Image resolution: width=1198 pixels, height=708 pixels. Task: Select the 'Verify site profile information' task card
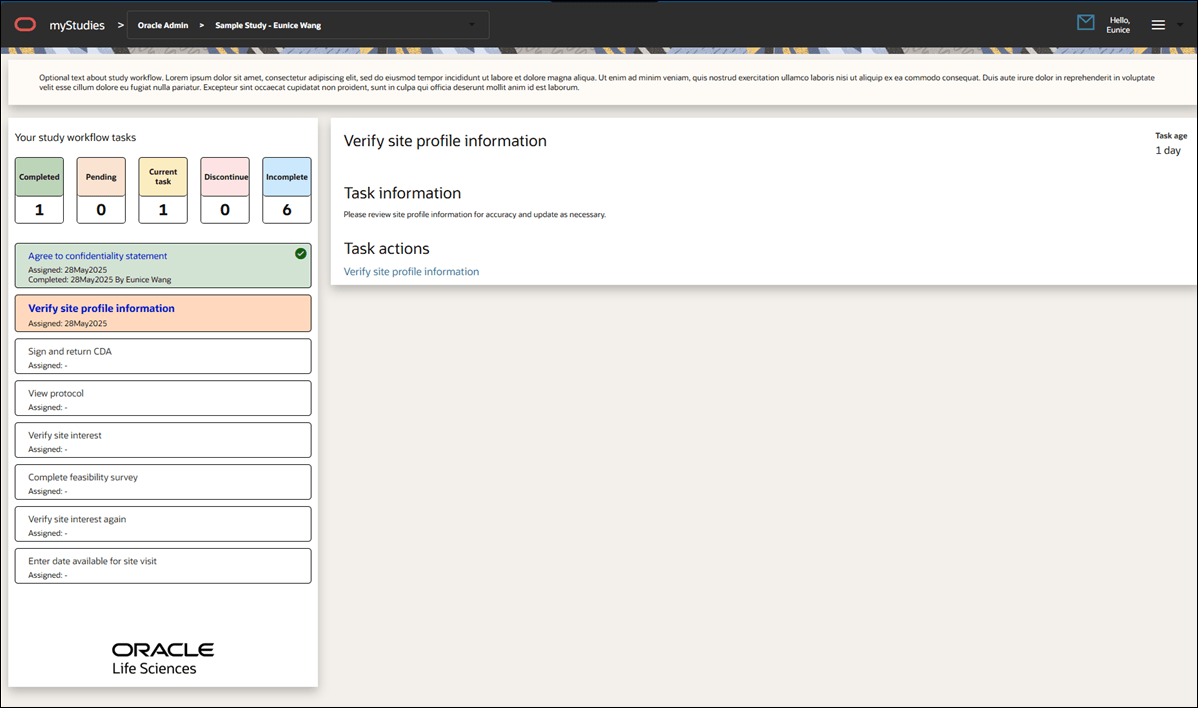(x=162, y=313)
